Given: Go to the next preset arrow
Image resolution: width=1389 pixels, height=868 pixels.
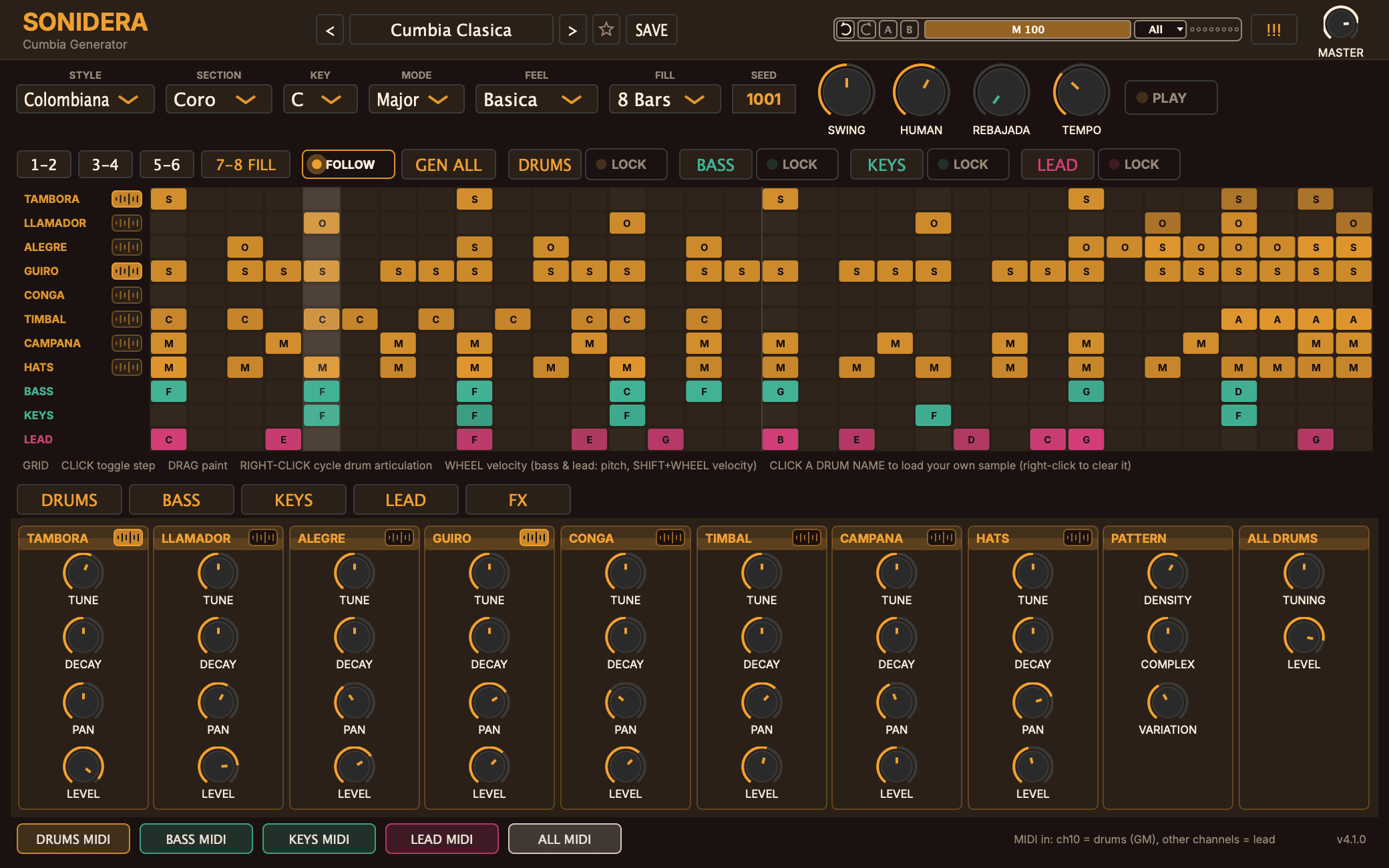Looking at the screenshot, I should pyautogui.click(x=572, y=30).
